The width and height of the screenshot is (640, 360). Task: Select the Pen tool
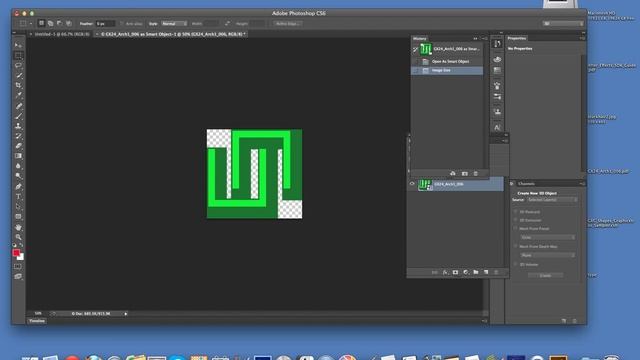(x=18, y=187)
